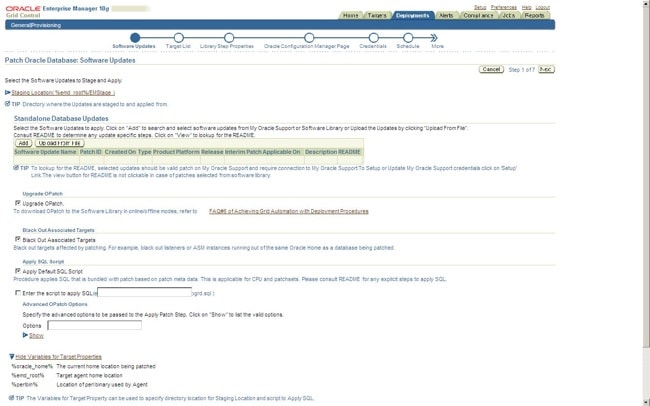650x406 pixels.
Task: Enable the 'Enter the script to apply SQL' checkbox
Action: [x=17, y=293]
